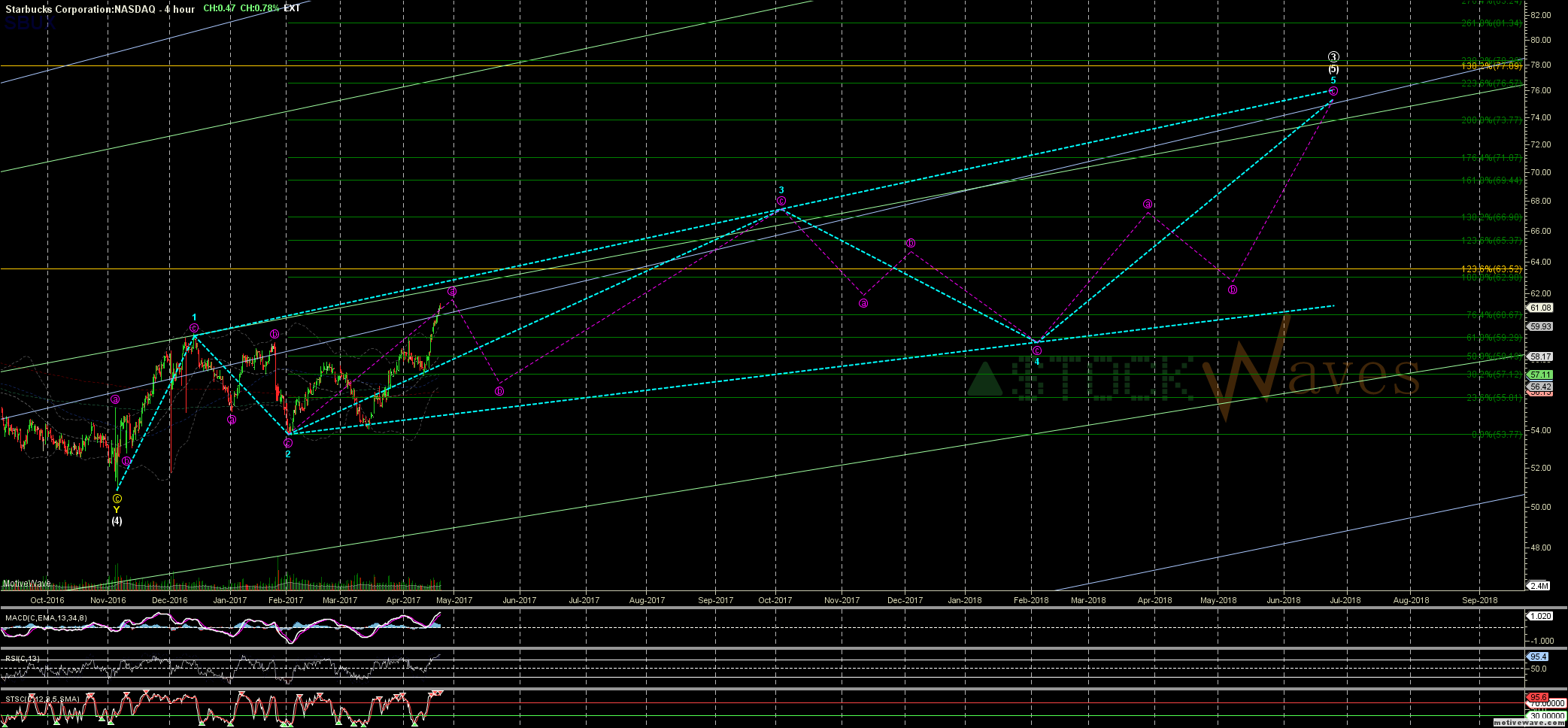
Task: Click the 48.00 price axis label
Action: (x=1540, y=548)
